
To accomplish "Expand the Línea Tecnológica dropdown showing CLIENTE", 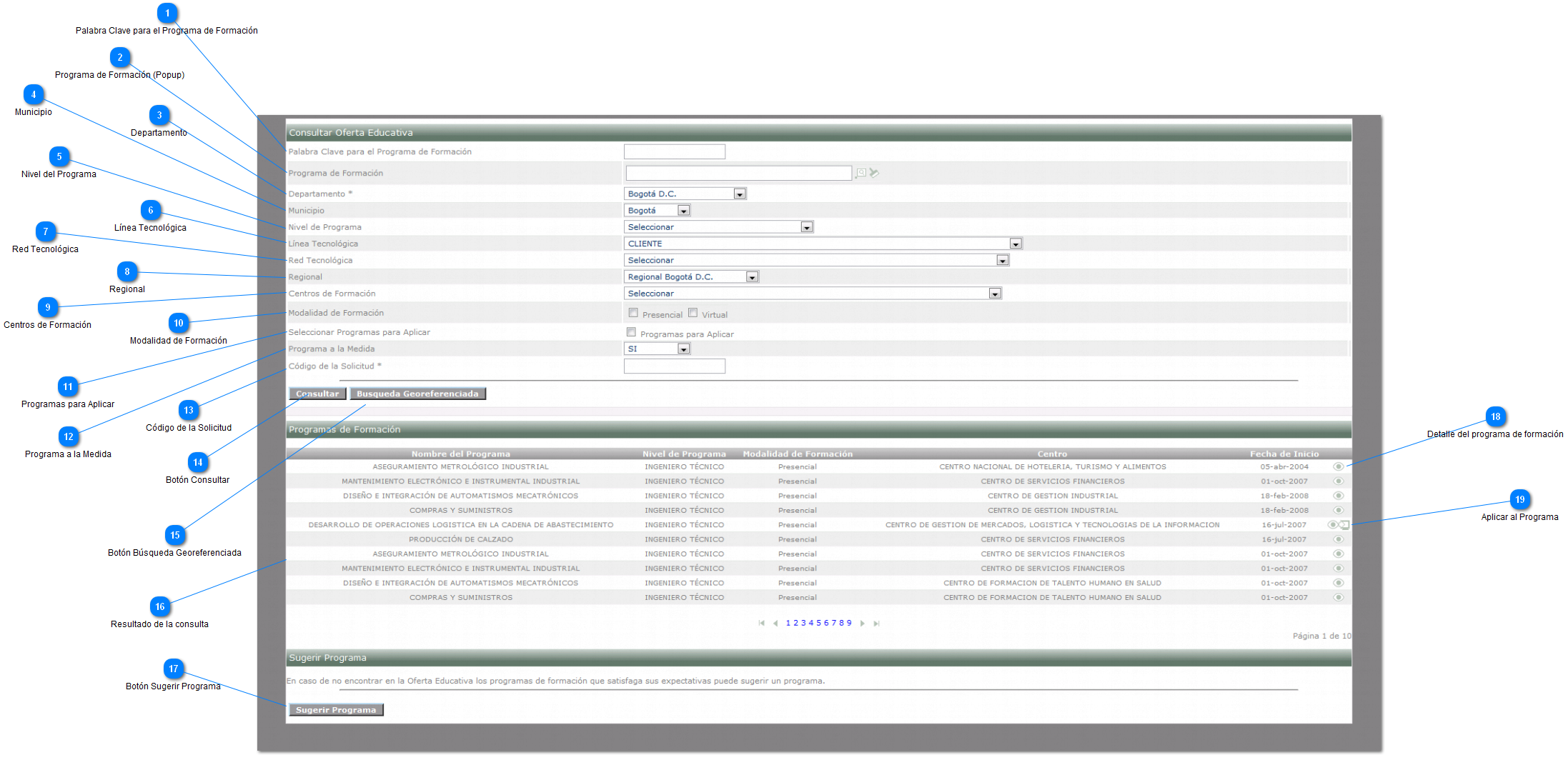I will pyautogui.click(x=1015, y=244).
